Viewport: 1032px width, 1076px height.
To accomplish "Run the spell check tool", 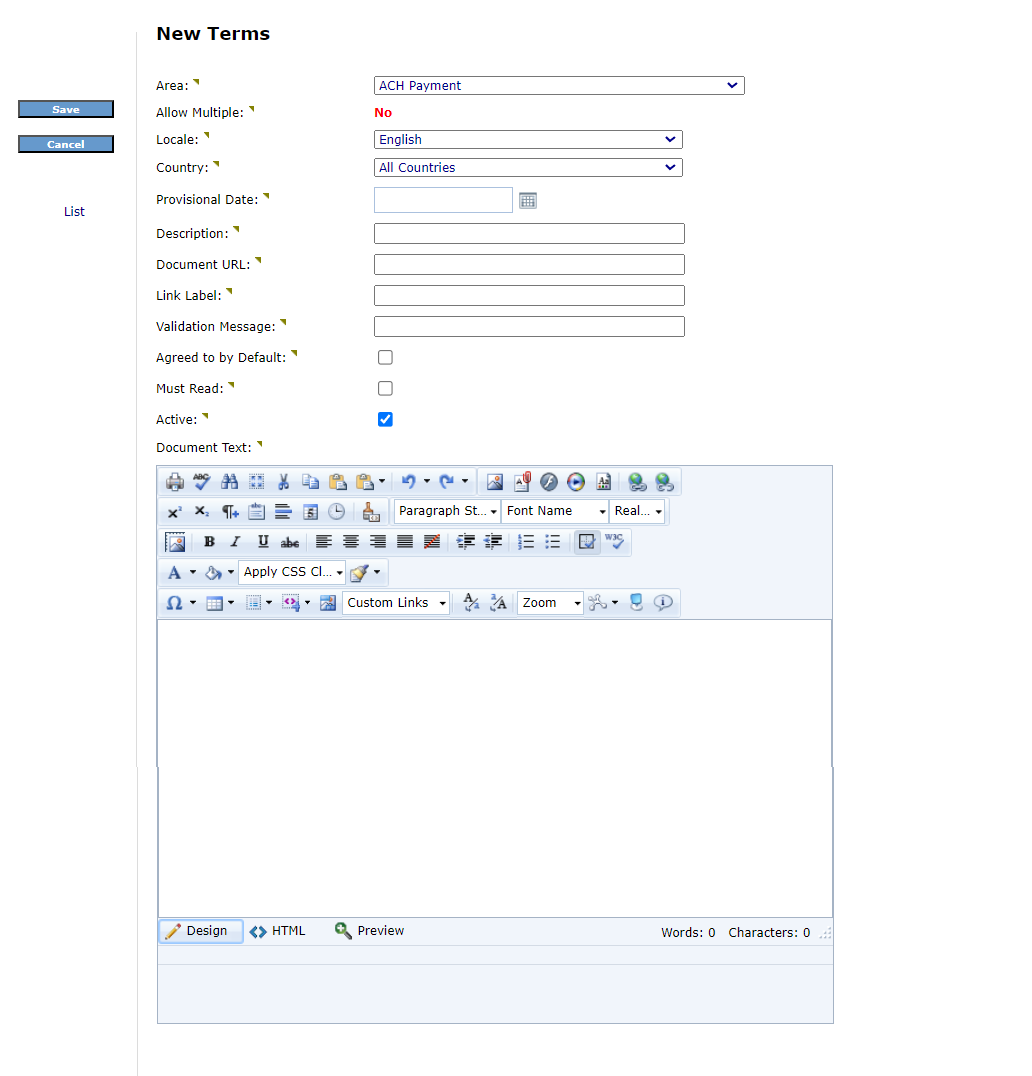I will click(202, 482).
